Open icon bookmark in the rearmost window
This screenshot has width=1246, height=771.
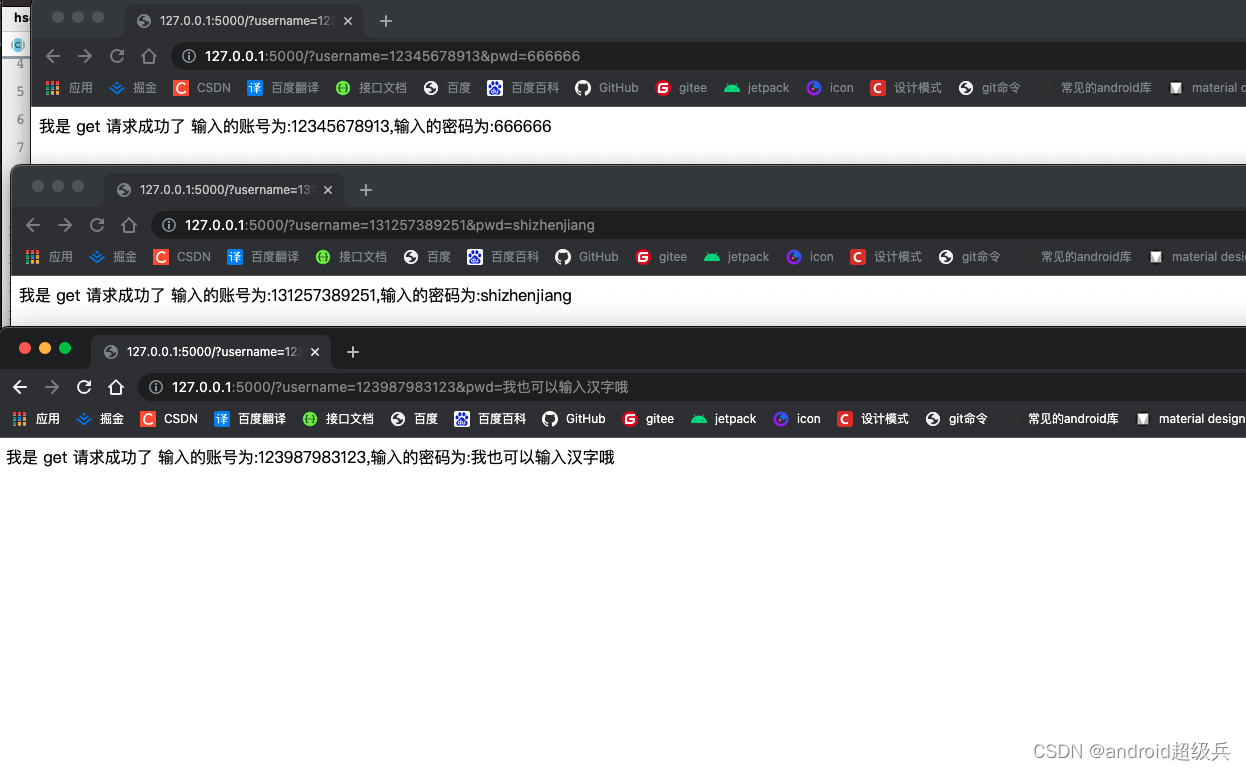(x=830, y=88)
